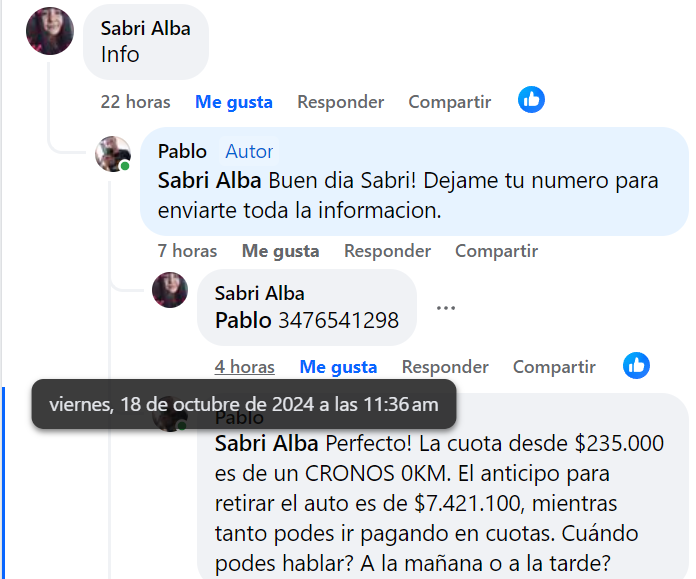Toggle Me gusta on the phone number comment

click(338, 367)
